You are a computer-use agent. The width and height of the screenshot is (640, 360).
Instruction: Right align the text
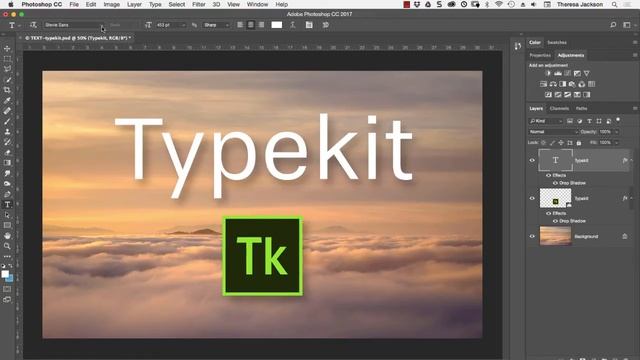pyautogui.click(x=261, y=25)
